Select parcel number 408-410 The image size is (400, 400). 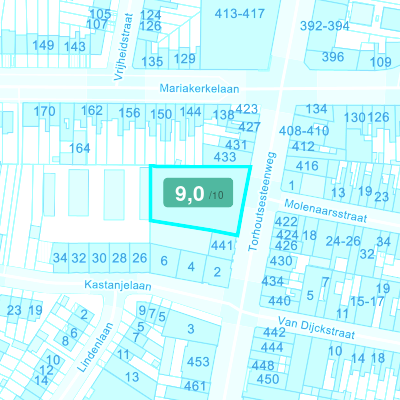pyautogui.click(x=304, y=131)
